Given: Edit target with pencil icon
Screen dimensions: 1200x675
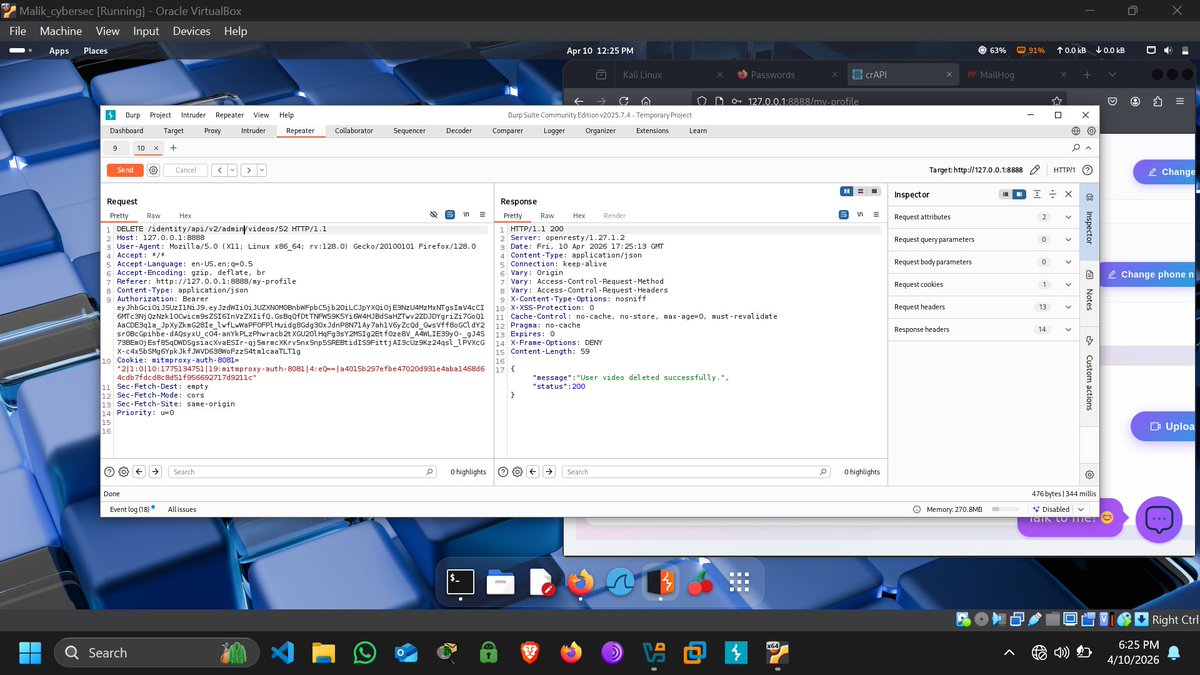Looking at the screenshot, I should point(1035,170).
